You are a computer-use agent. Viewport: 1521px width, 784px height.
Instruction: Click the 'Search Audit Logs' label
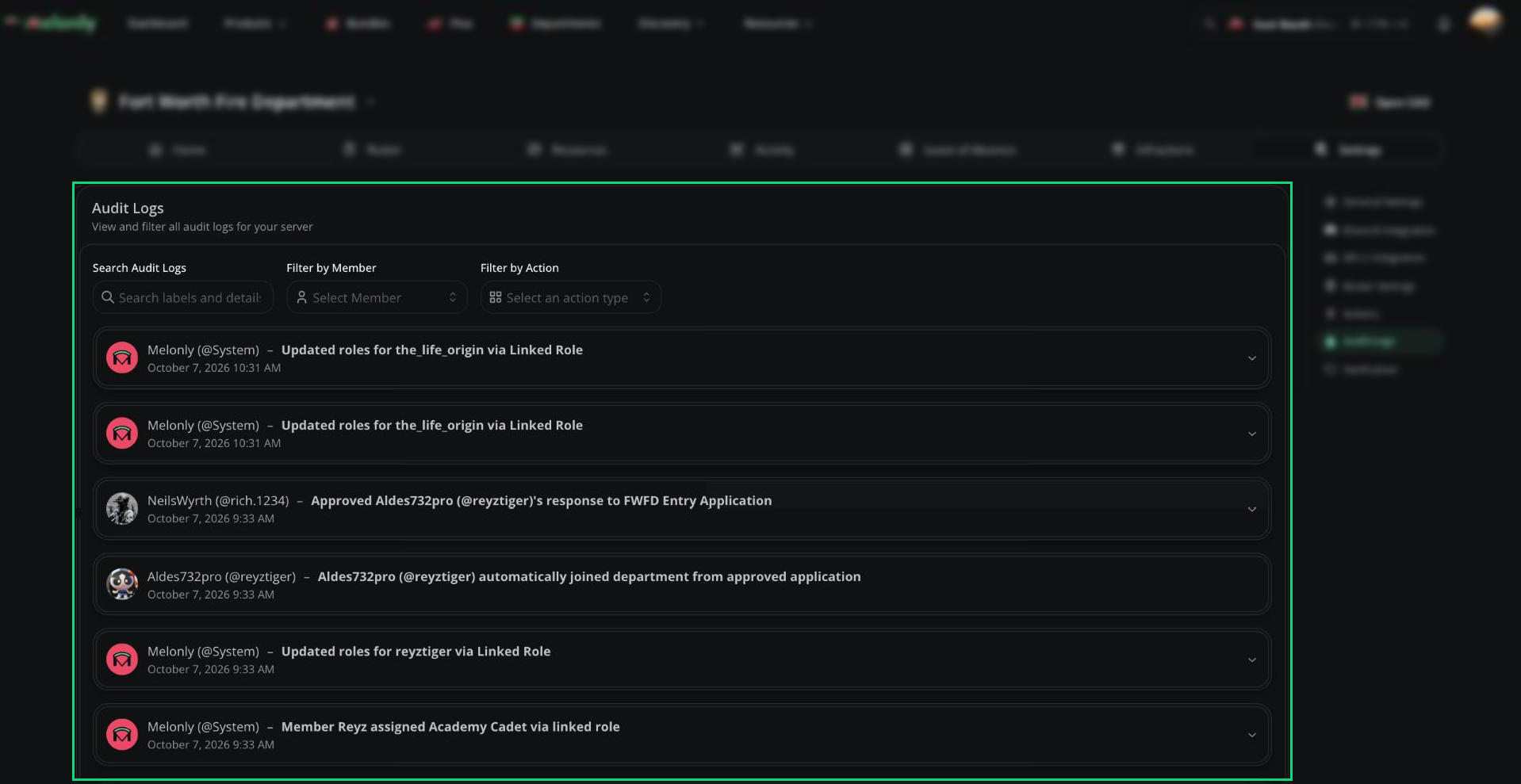(140, 268)
